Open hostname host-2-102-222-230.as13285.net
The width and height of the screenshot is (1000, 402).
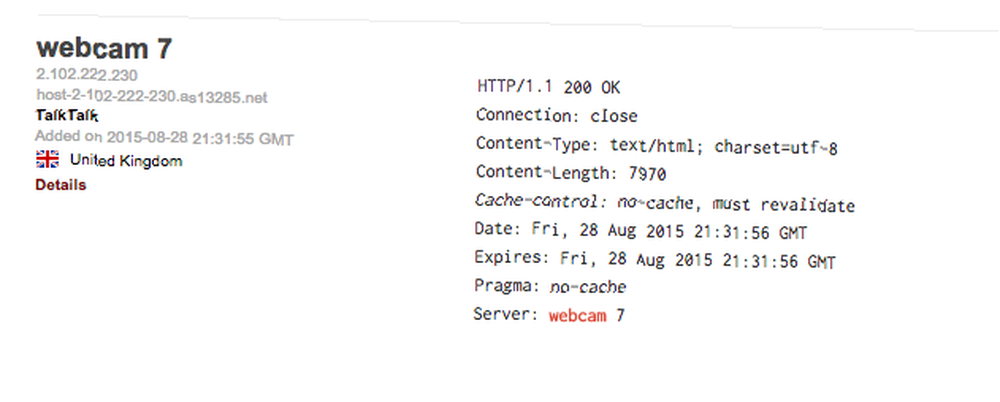click(x=152, y=97)
